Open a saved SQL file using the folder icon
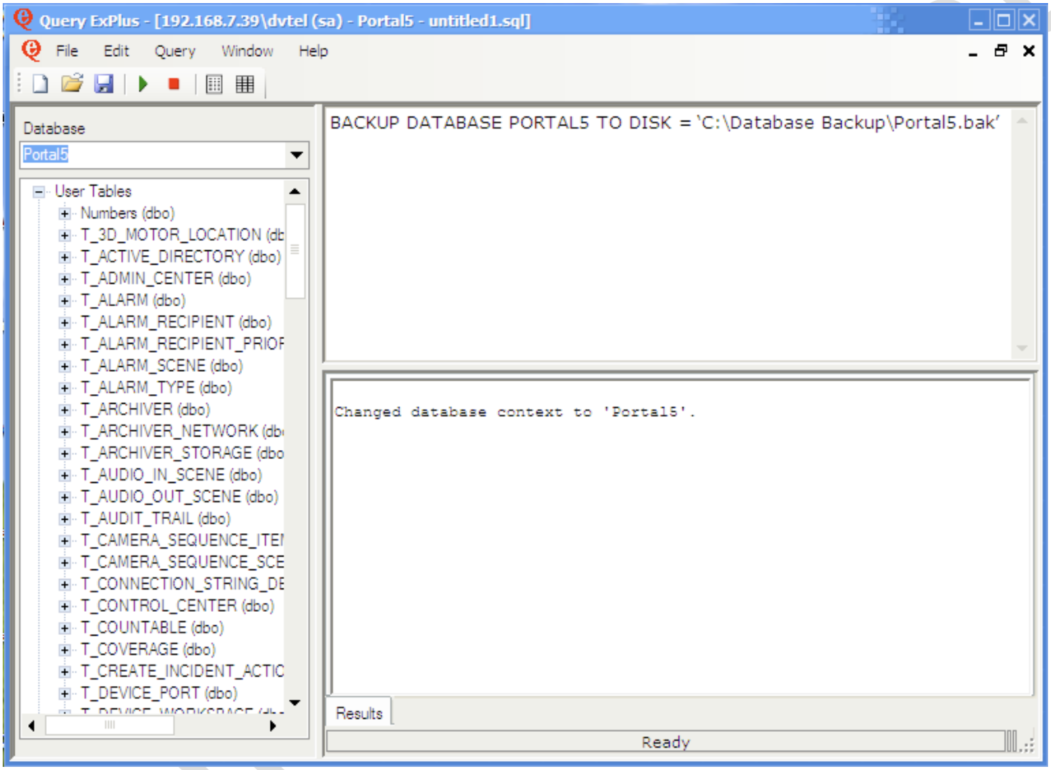1051x770 pixels. (70, 84)
